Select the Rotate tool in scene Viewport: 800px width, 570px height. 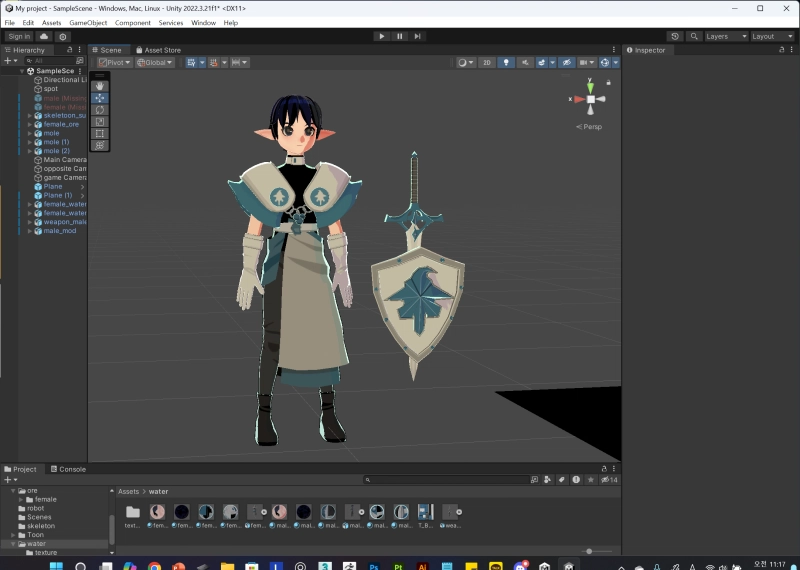pos(99,110)
